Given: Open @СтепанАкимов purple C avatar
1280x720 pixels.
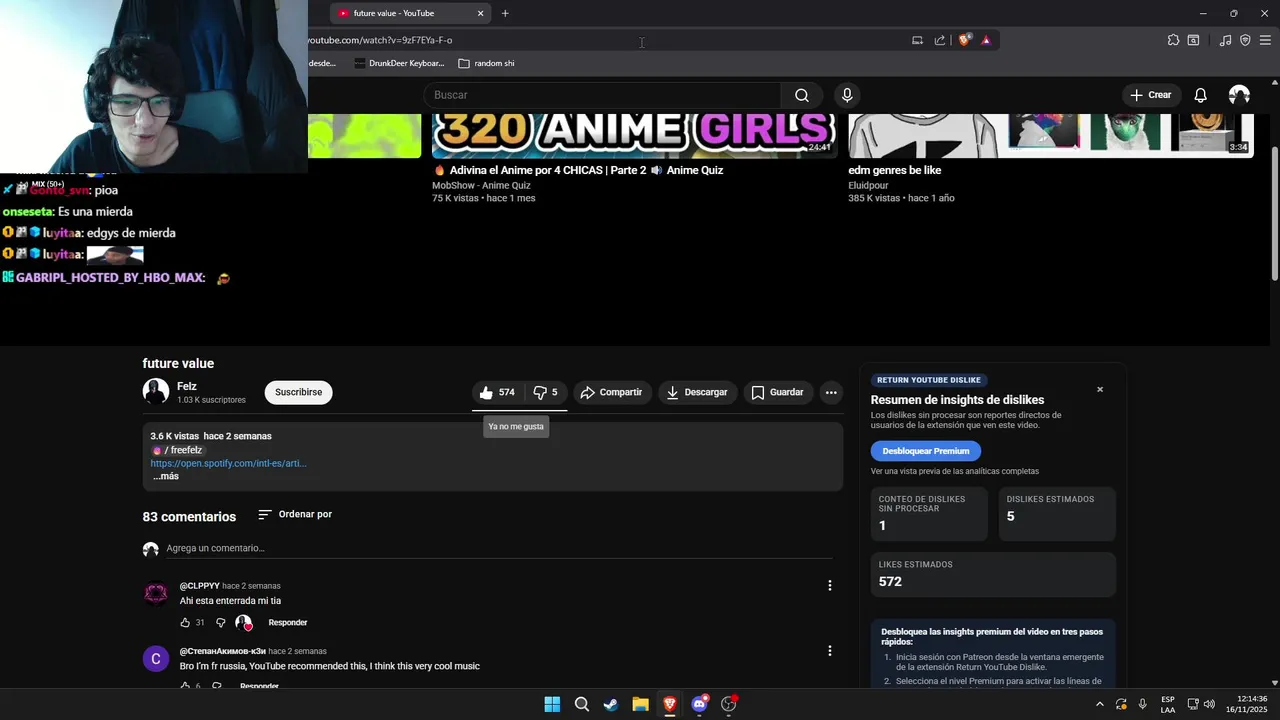Looking at the screenshot, I should click(156, 659).
